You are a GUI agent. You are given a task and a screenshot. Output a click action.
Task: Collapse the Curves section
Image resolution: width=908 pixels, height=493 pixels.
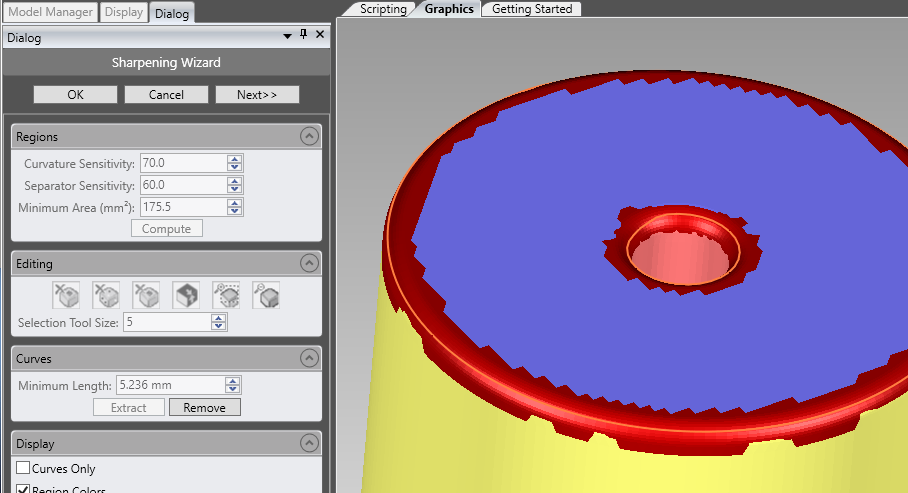[x=309, y=358]
